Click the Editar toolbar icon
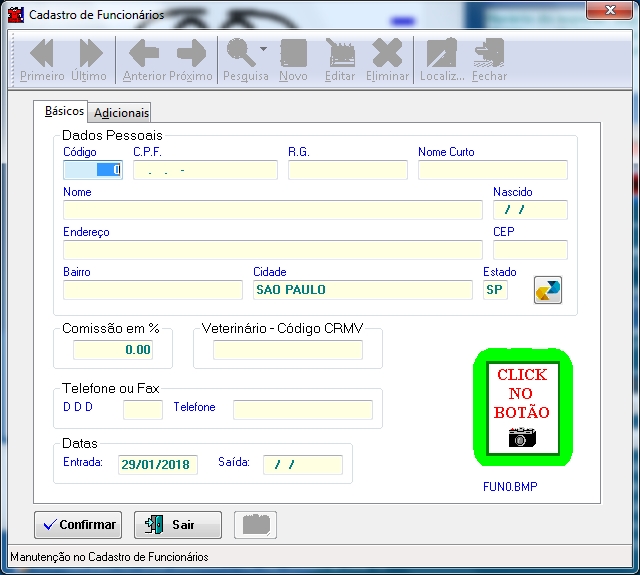Screen dimensions: 640x575 click(x=340, y=53)
